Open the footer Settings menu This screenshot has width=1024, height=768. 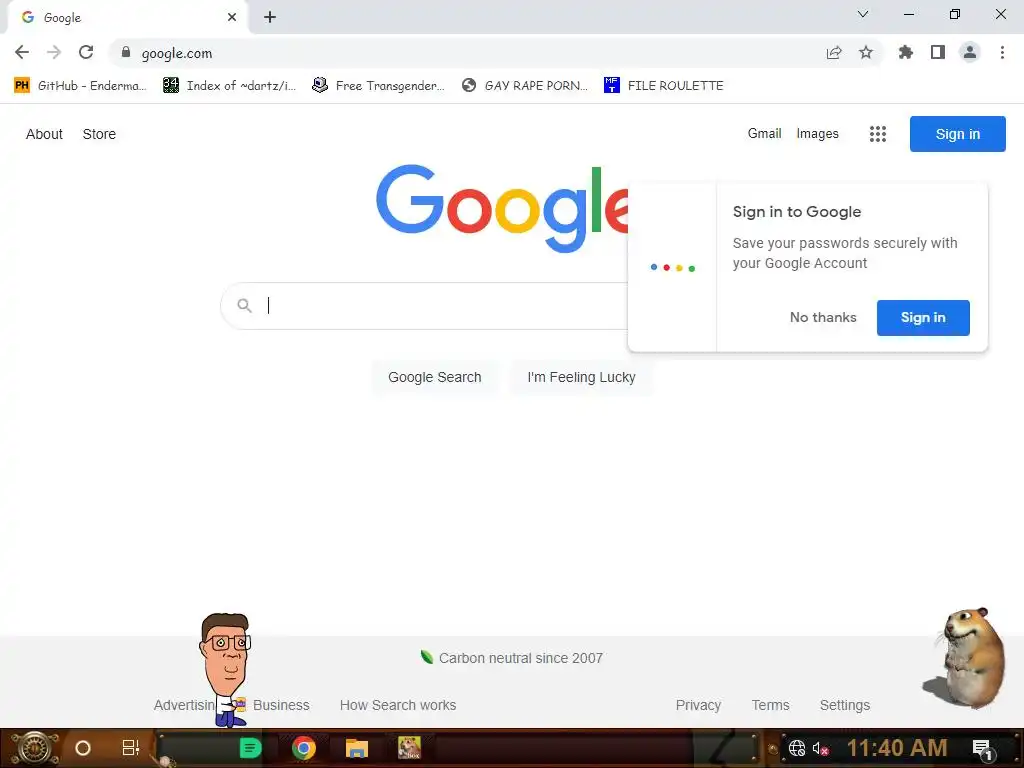pos(844,705)
